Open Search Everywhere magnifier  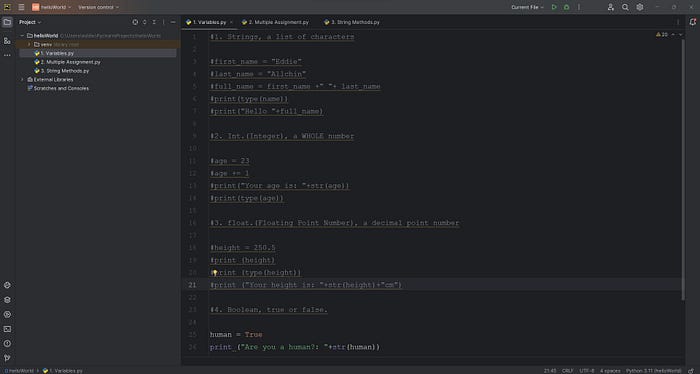click(x=625, y=7)
